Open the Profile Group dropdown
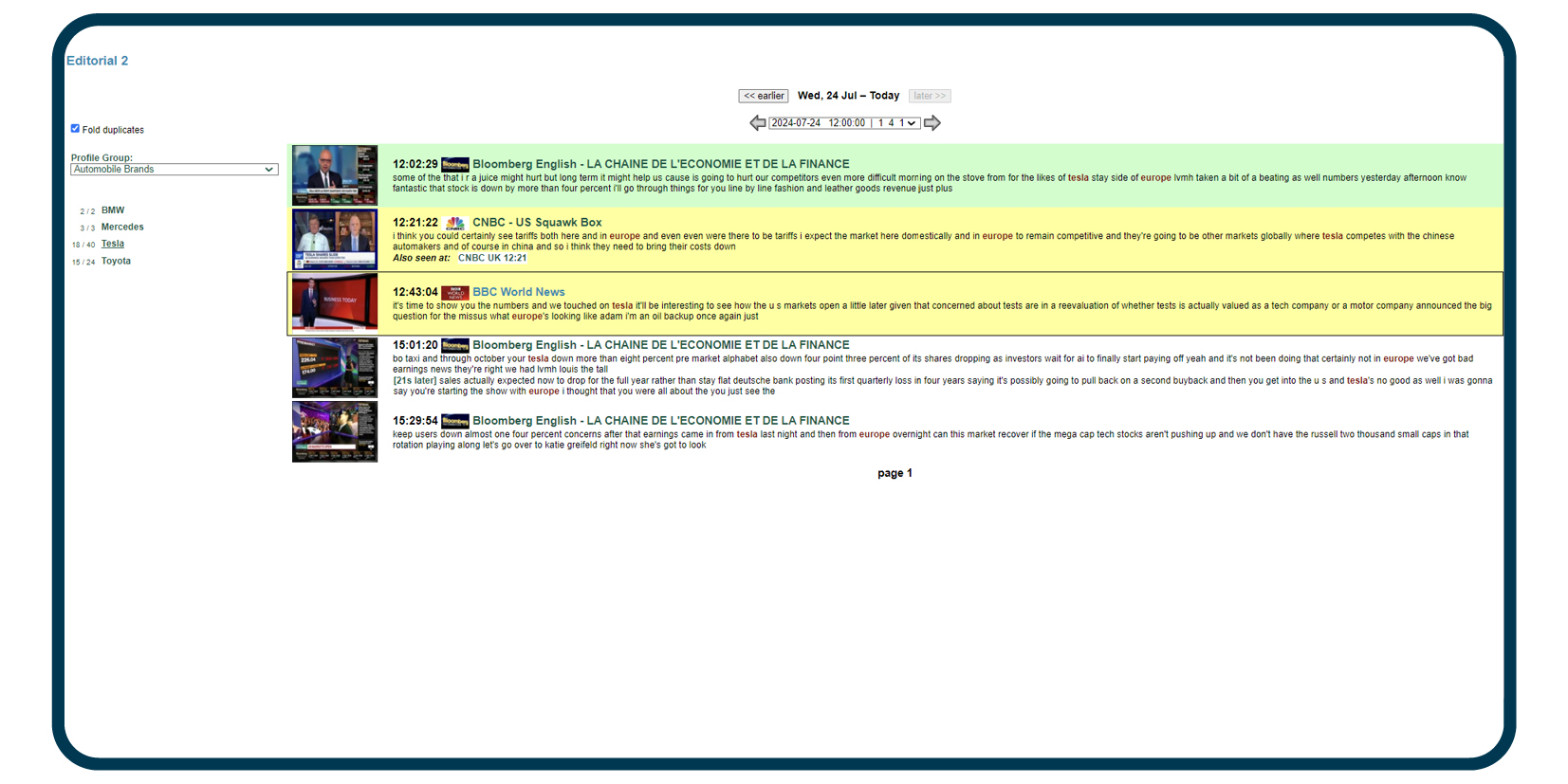Image resolution: width=1568 pixels, height=784 pixels. (x=174, y=170)
